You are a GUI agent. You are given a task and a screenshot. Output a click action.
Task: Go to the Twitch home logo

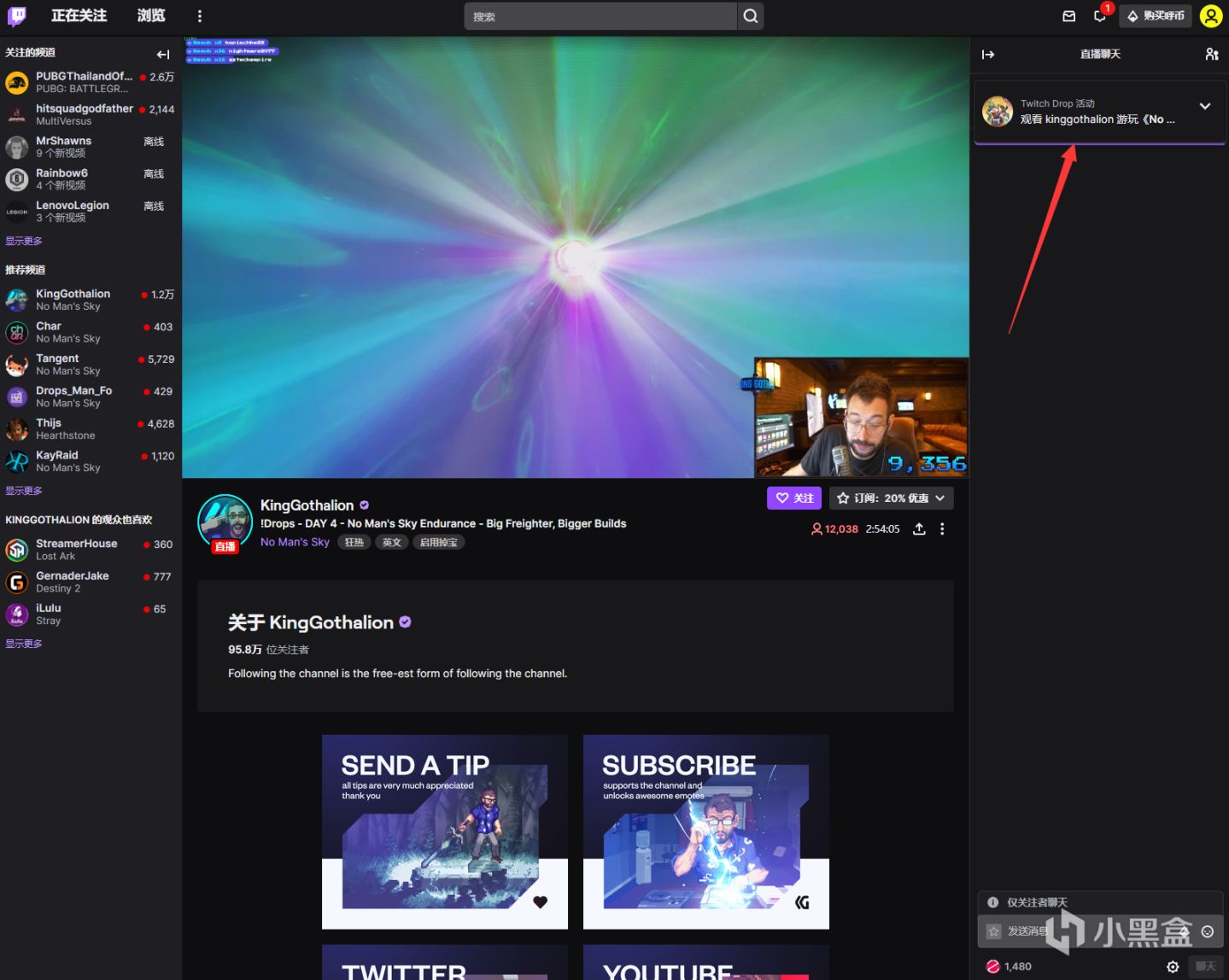[x=17, y=15]
